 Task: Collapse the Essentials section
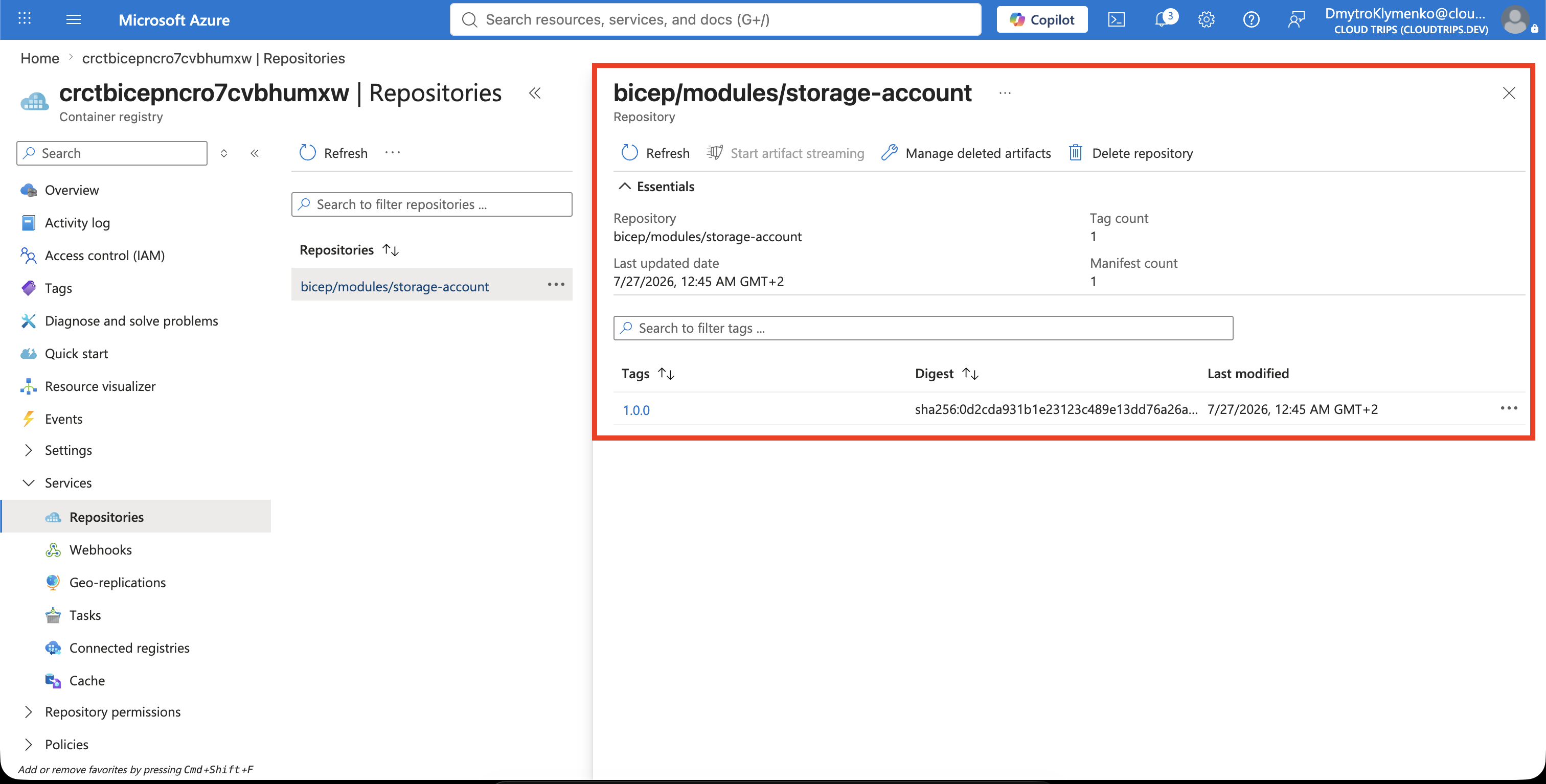click(x=656, y=187)
